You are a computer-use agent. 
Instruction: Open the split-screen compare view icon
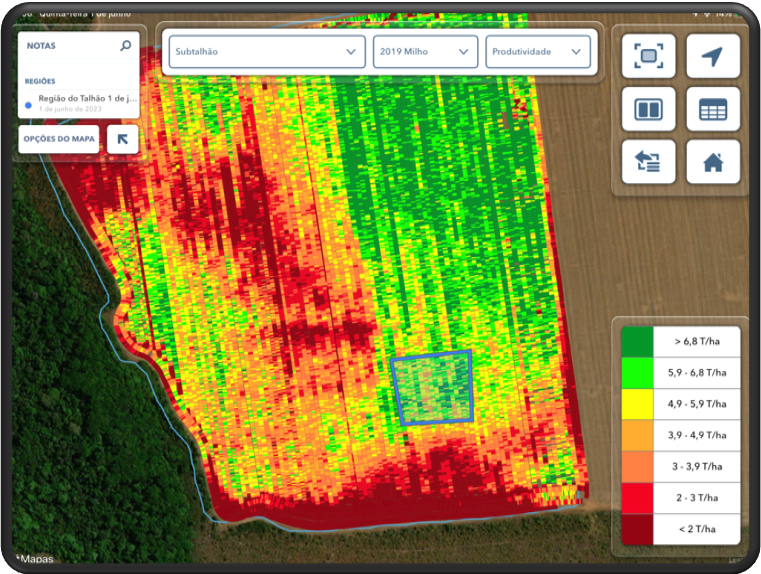pyautogui.click(x=648, y=109)
